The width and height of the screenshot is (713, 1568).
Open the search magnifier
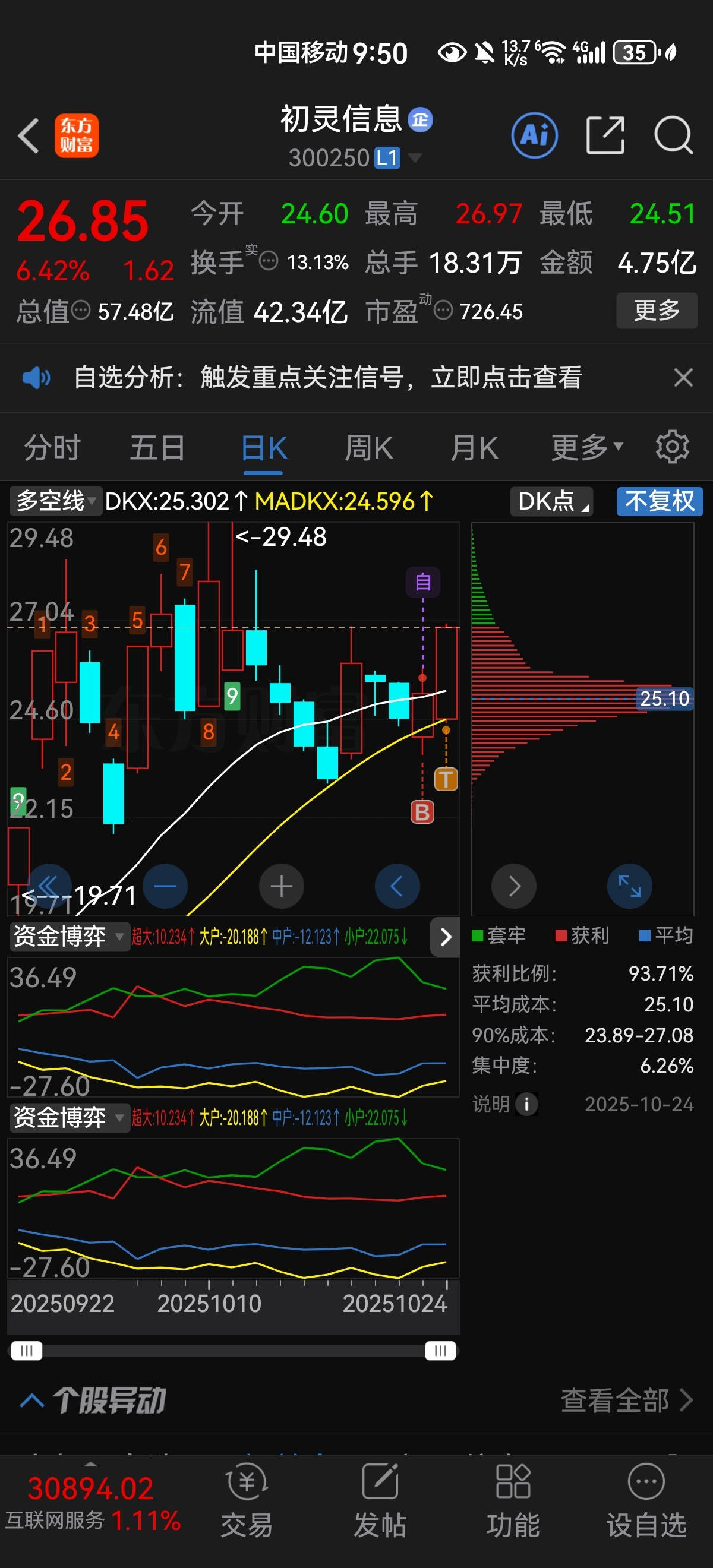[x=673, y=135]
